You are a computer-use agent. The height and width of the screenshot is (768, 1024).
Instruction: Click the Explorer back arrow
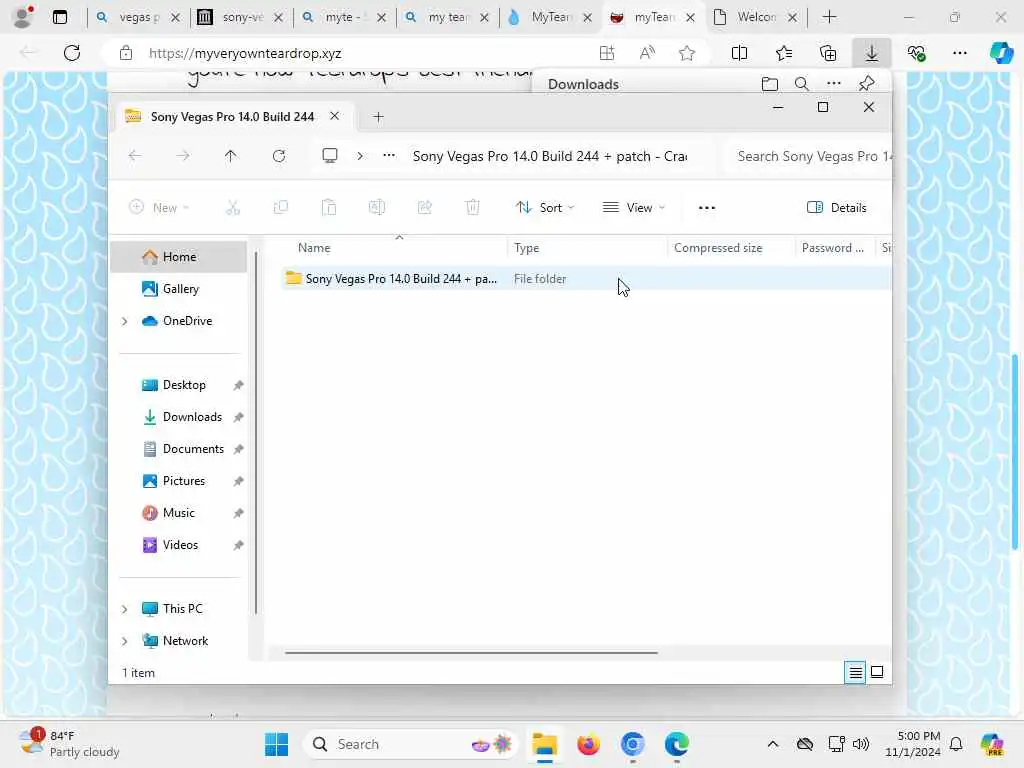(x=135, y=156)
